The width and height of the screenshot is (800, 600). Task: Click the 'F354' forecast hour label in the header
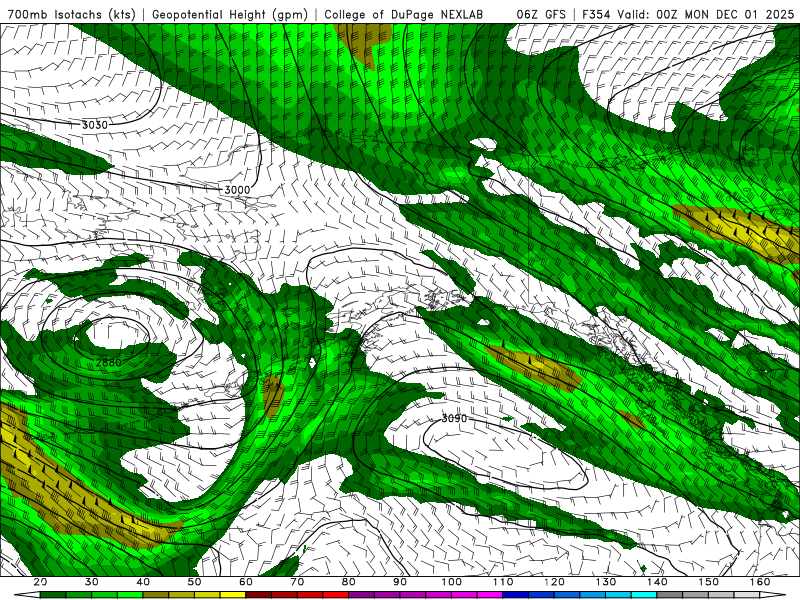click(x=596, y=15)
